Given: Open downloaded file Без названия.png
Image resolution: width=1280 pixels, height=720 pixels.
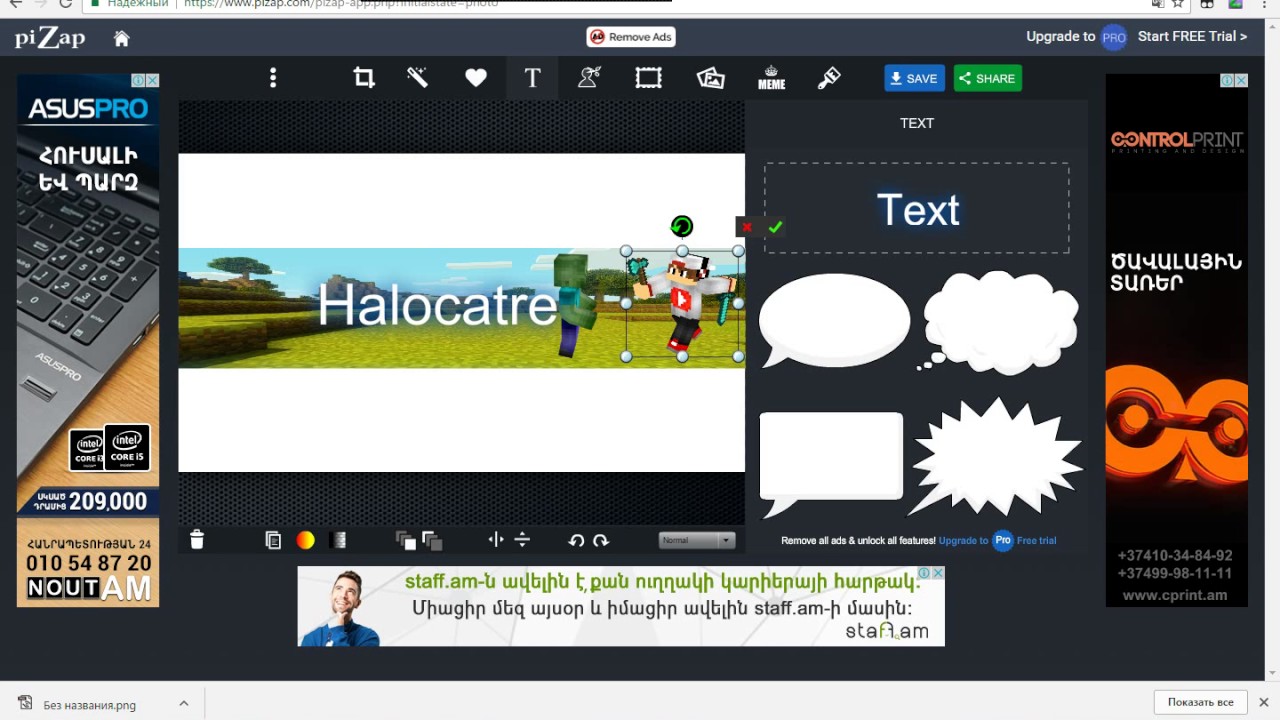Looking at the screenshot, I should point(90,704).
